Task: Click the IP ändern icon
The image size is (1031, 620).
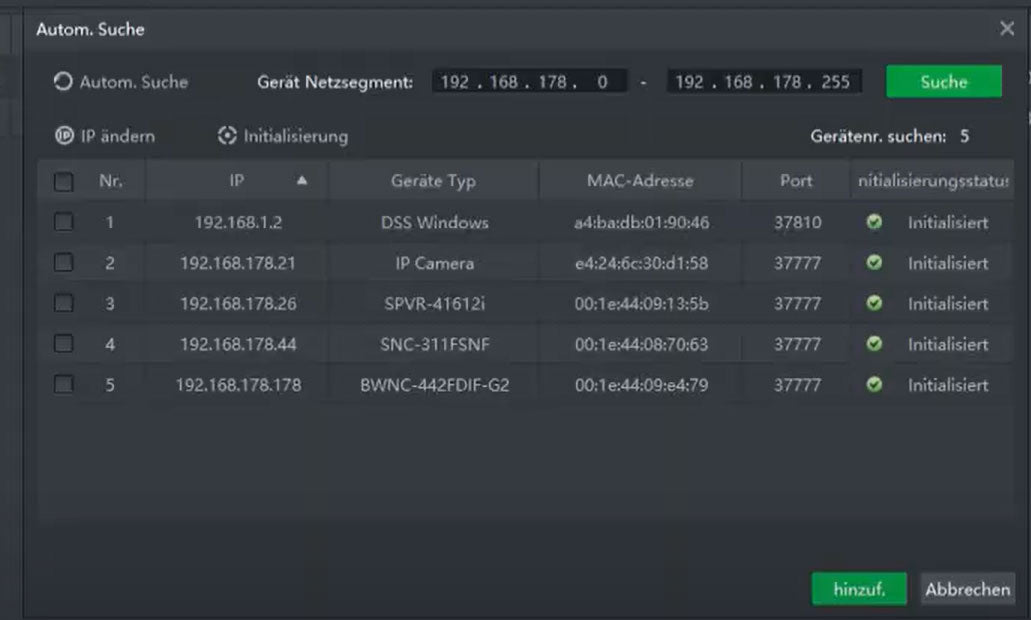Action: tap(64, 136)
